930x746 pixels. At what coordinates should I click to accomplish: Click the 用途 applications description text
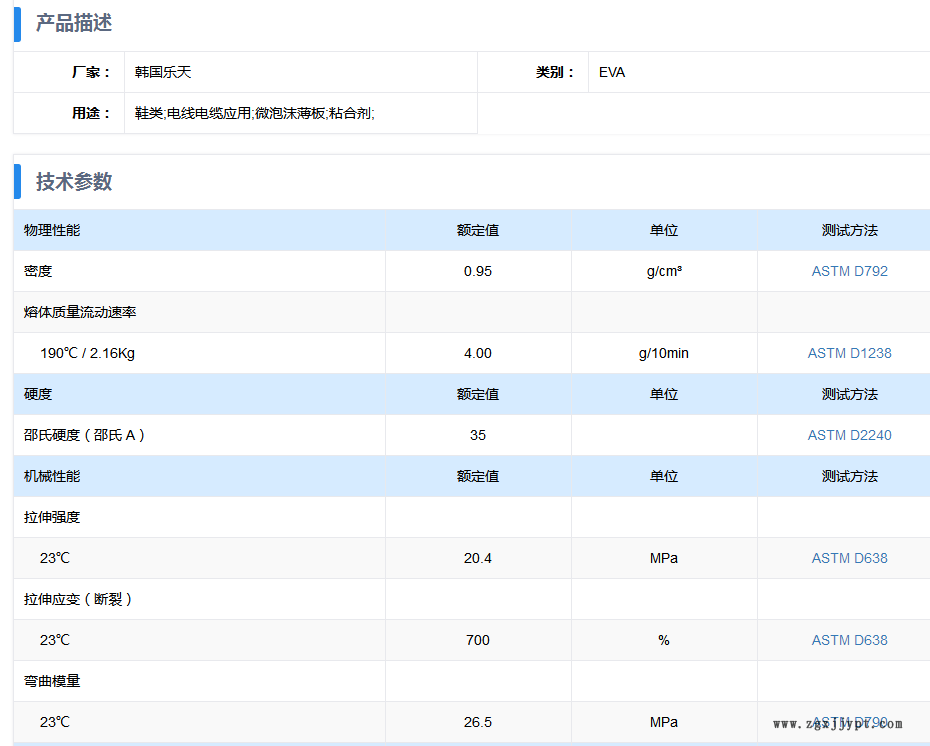[x=254, y=113]
